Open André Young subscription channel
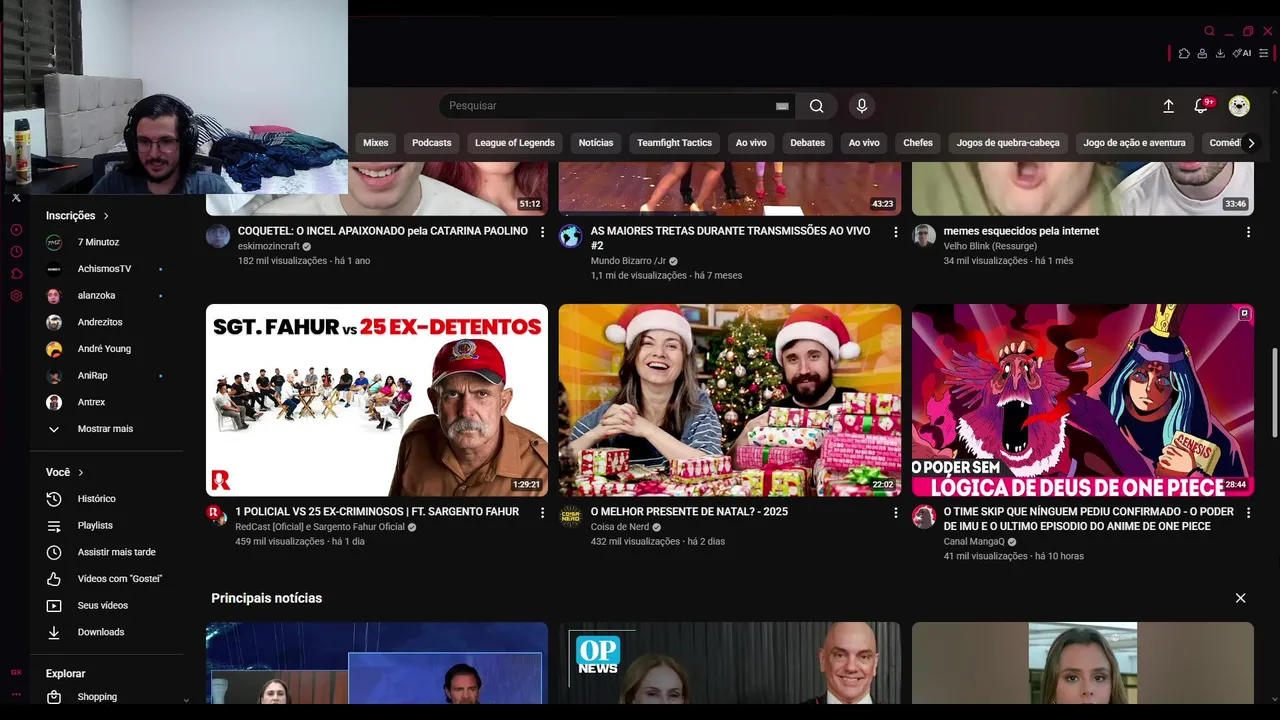 click(105, 349)
